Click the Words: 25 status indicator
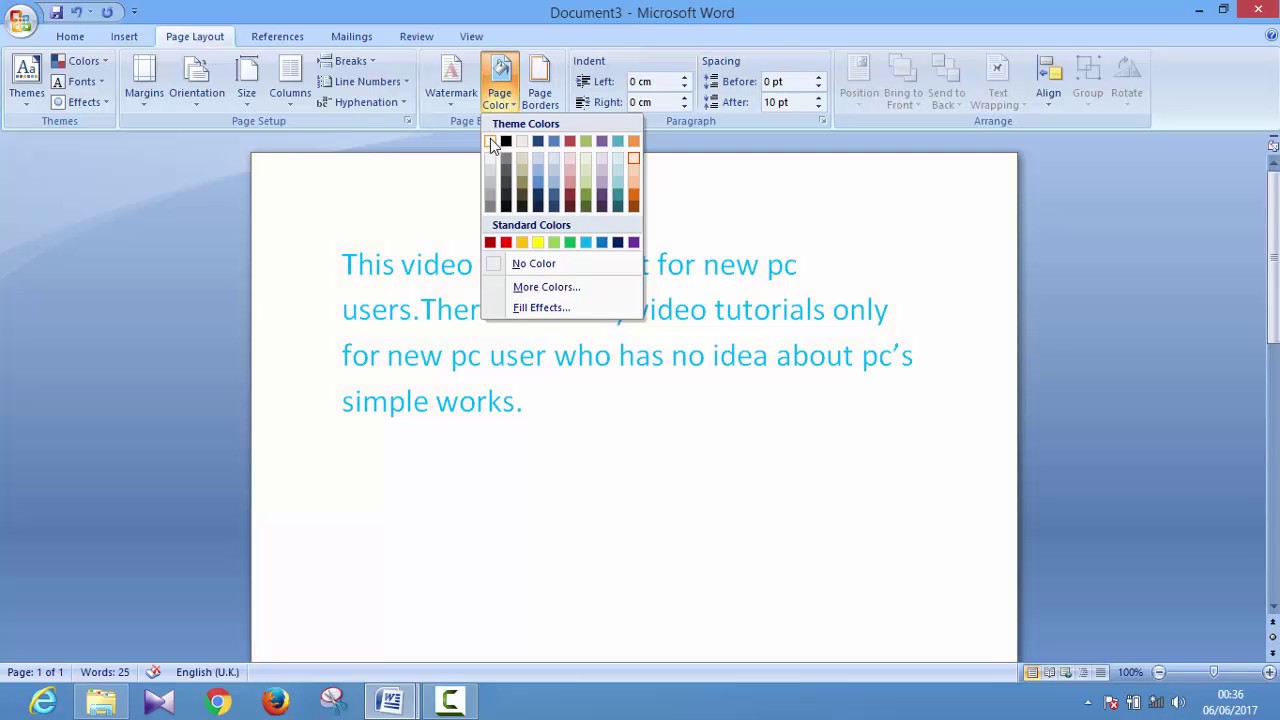 (105, 672)
